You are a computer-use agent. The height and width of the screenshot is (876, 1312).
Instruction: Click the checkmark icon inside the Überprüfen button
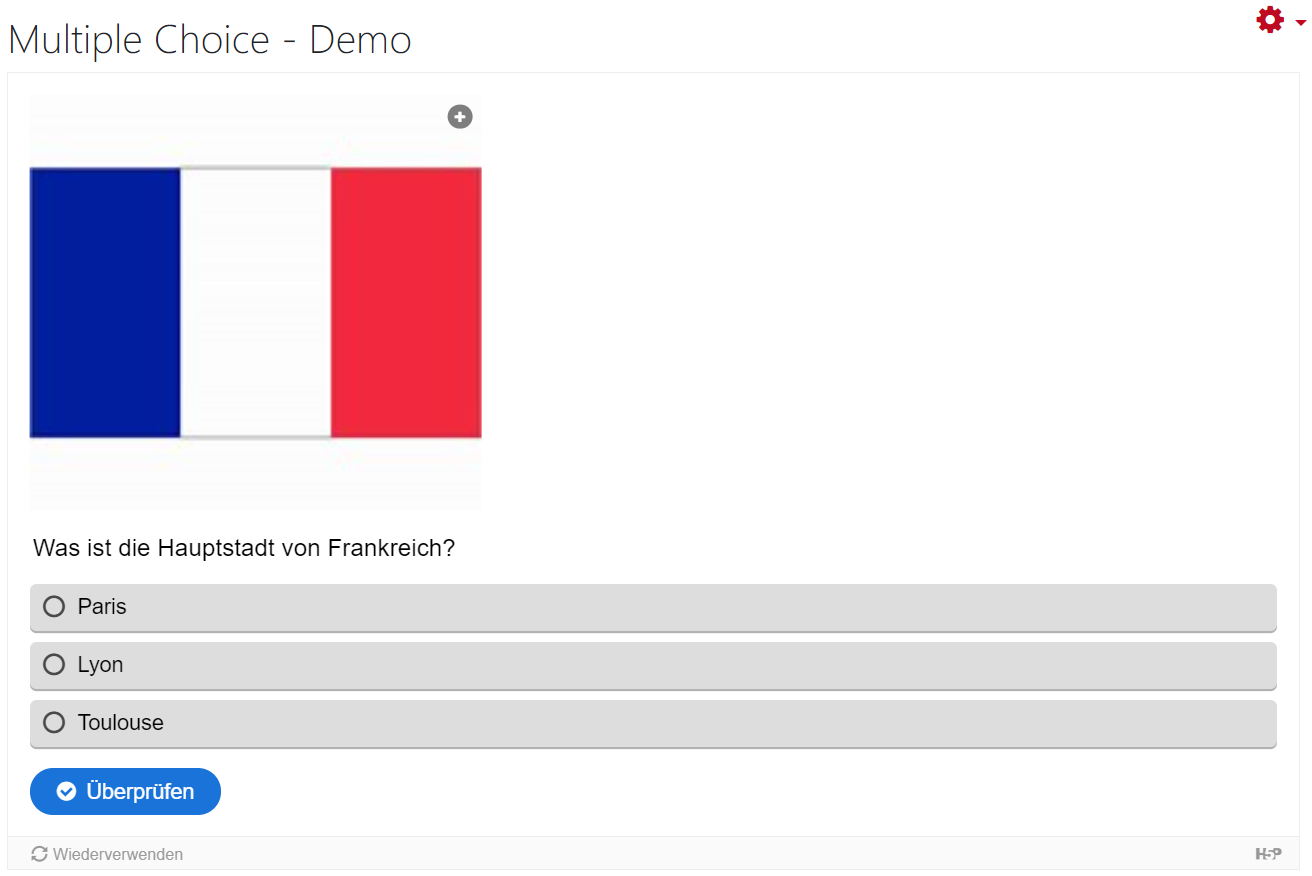point(66,791)
